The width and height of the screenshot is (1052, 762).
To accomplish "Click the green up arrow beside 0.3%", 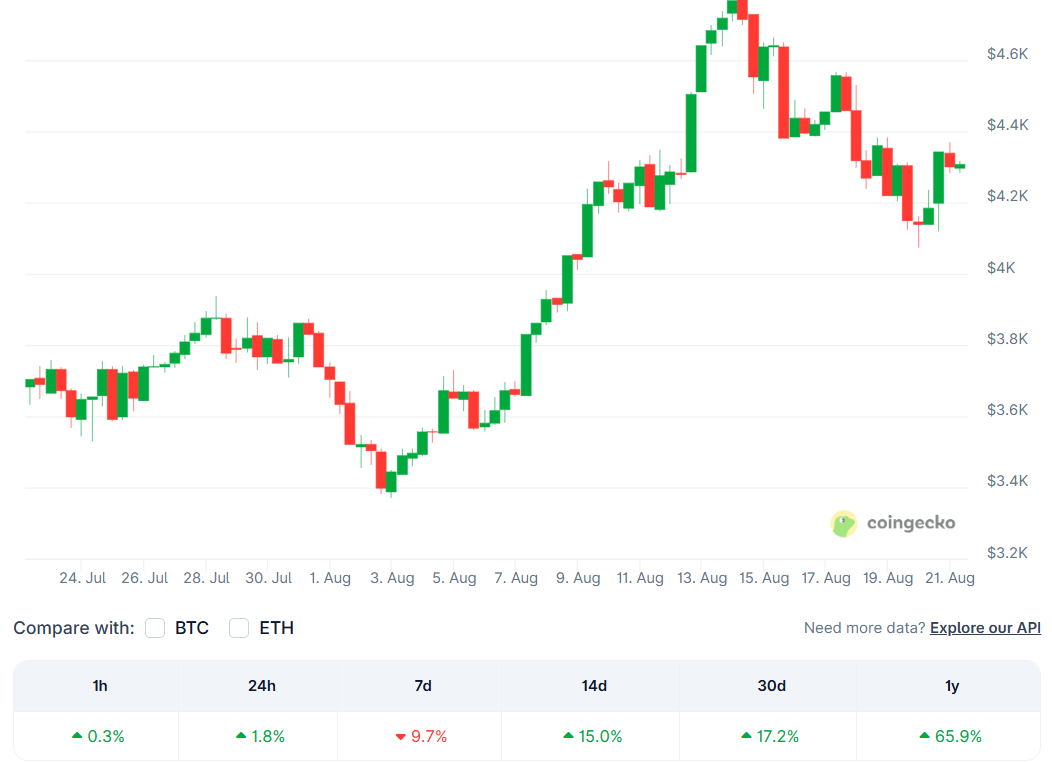I will coord(76,736).
